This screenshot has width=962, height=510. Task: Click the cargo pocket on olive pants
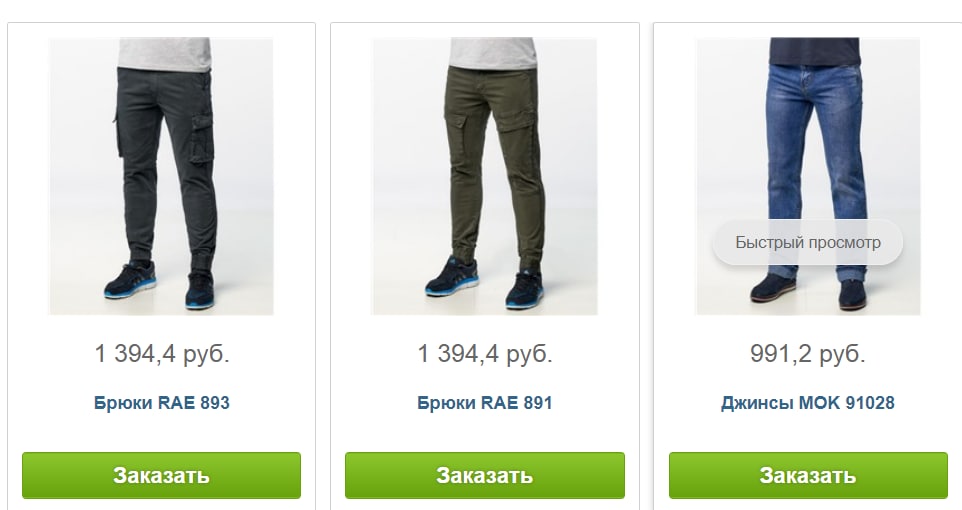point(516,131)
